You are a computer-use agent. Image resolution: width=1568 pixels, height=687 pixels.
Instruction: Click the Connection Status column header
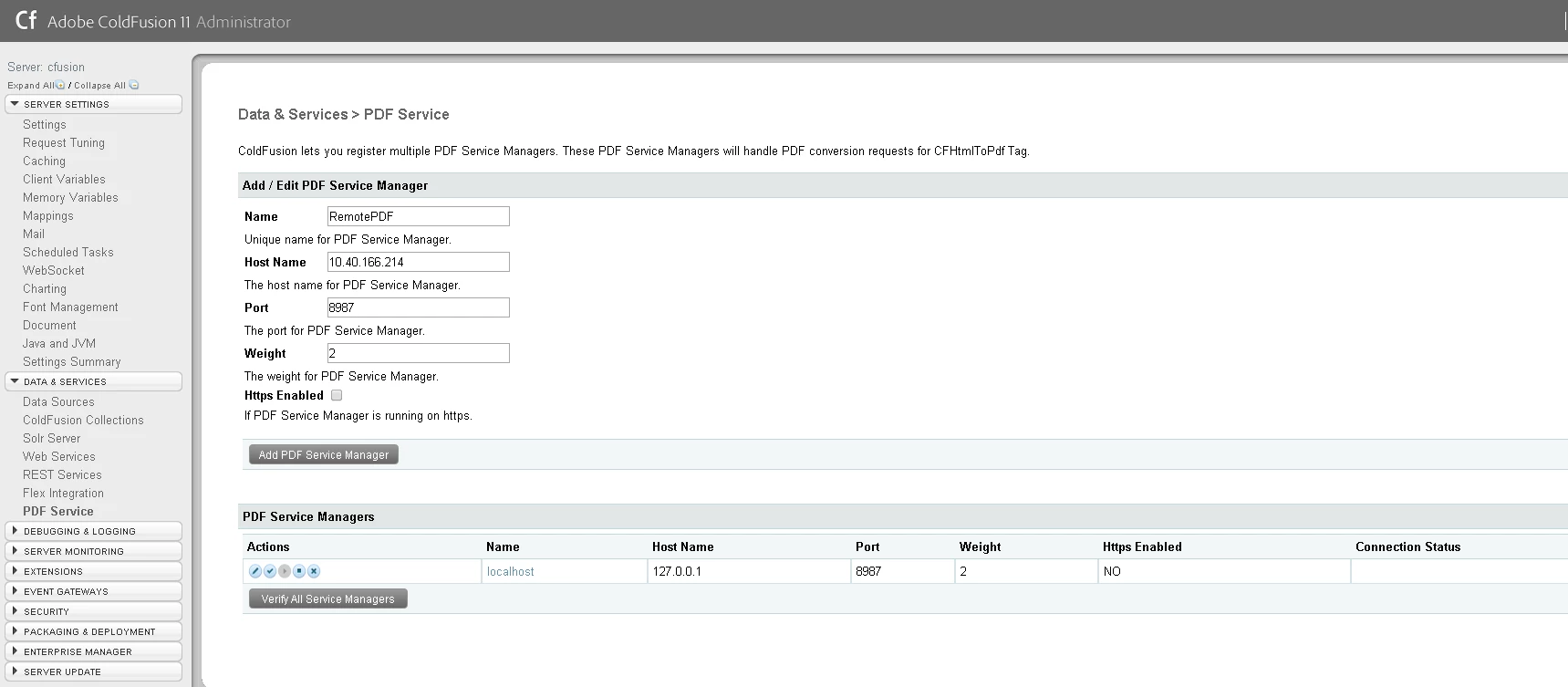tap(1407, 546)
